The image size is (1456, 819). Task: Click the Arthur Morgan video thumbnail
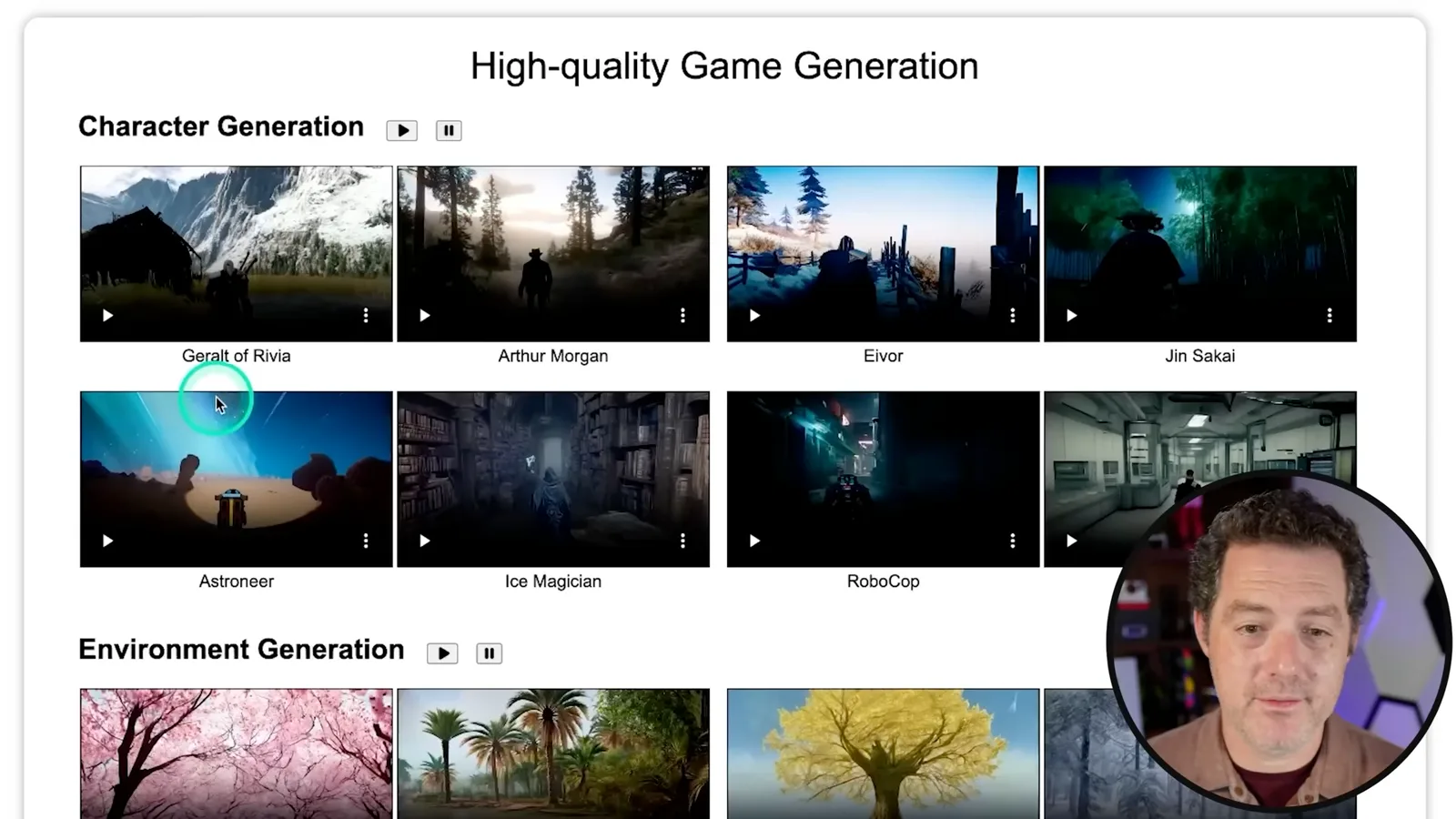point(553,254)
